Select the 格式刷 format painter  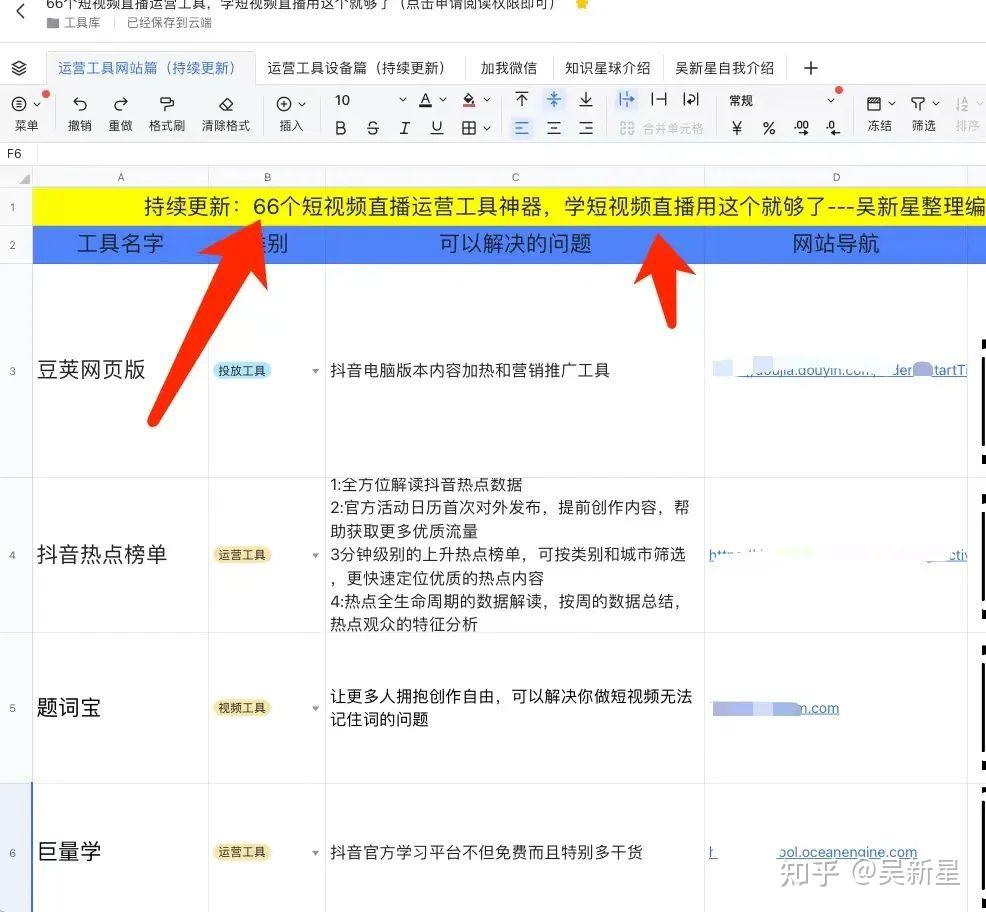[x=167, y=103]
